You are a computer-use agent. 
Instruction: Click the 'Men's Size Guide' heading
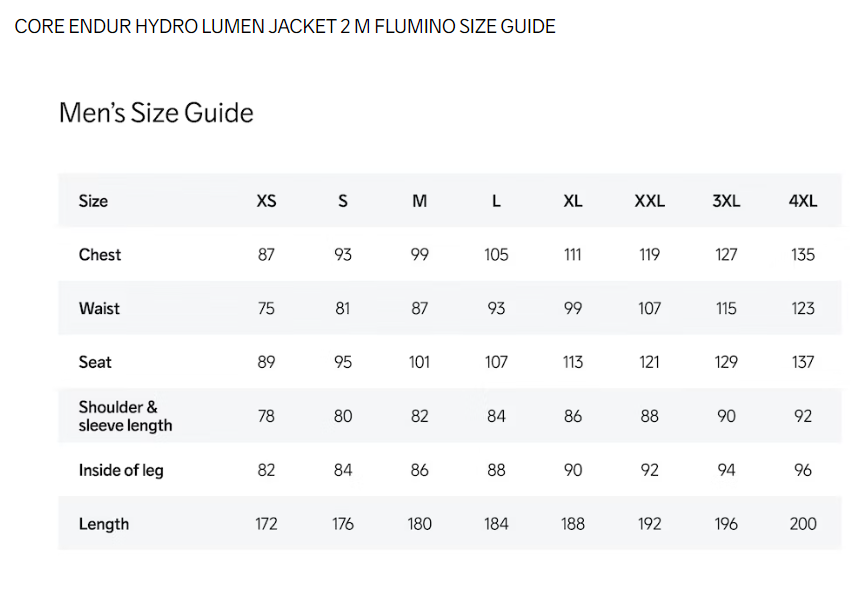tap(156, 112)
